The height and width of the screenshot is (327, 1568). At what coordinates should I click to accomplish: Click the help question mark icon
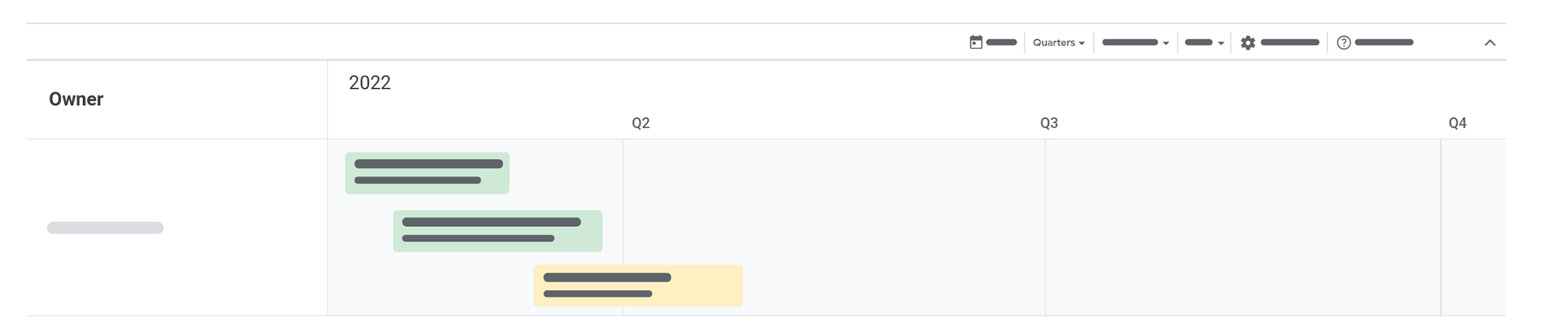pos(1343,43)
